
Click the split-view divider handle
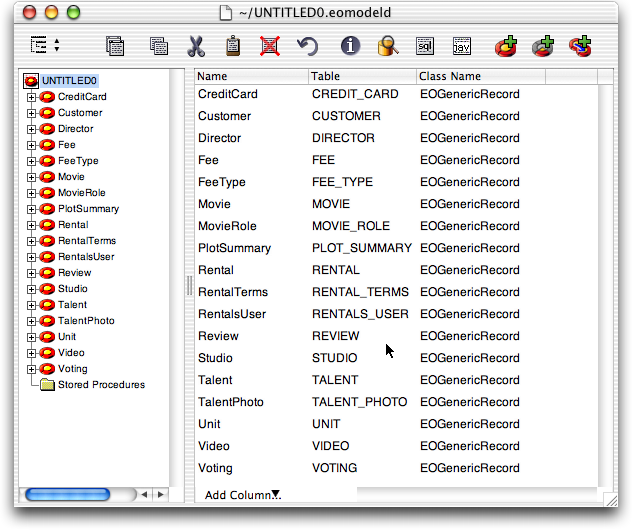point(189,286)
